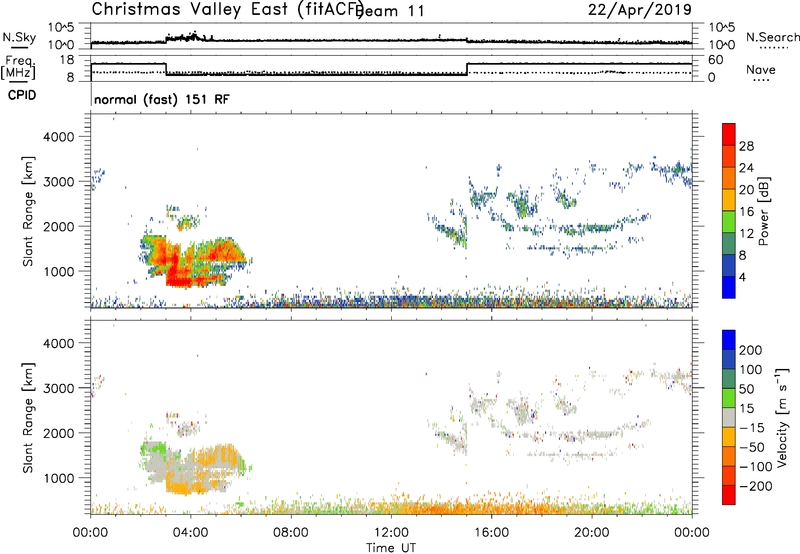Click the red −200 velocity color bar segment
The image size is (800, 554).
click(x=729, y=495)
